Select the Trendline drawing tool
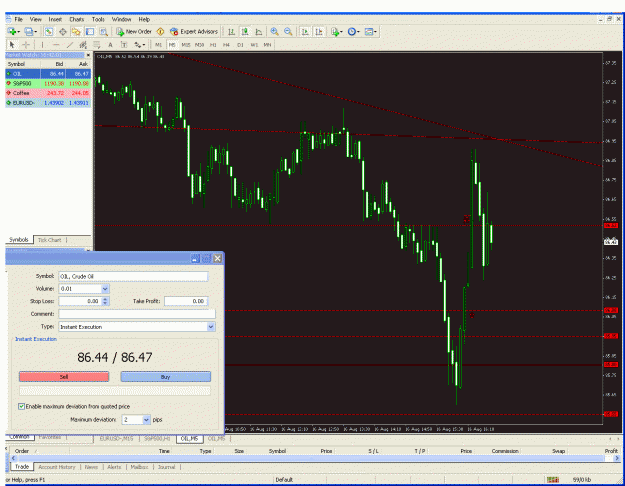The height and width of the screenshot is (486, 625). pyautogui.click(x=70, y=45)
